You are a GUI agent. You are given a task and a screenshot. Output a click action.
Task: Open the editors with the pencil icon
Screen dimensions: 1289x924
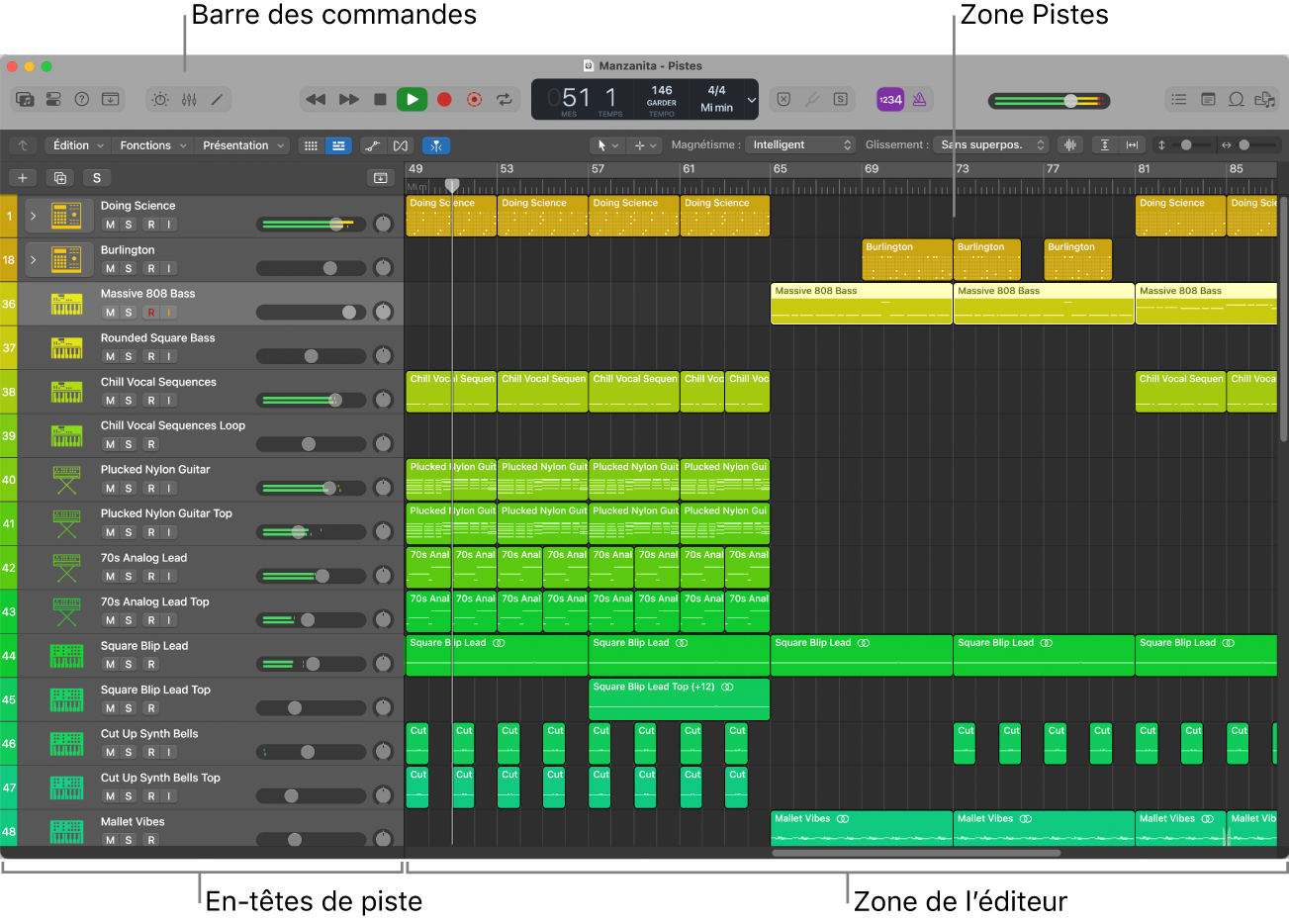[x=216, y=99]
